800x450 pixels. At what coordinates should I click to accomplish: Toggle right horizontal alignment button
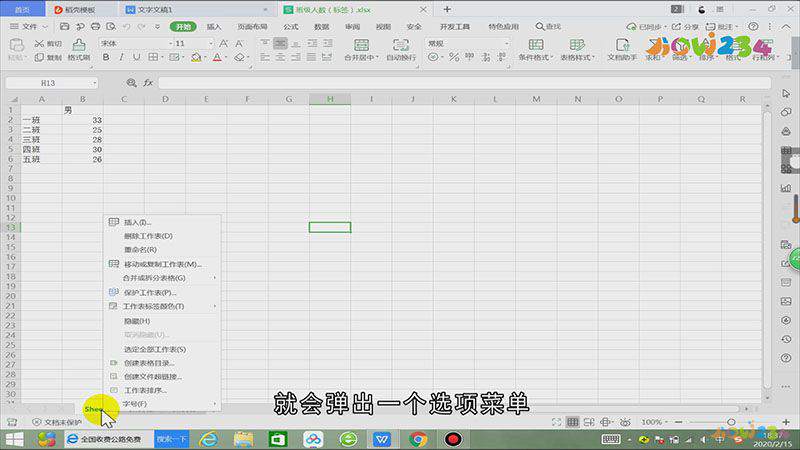(x=296, y=58)
